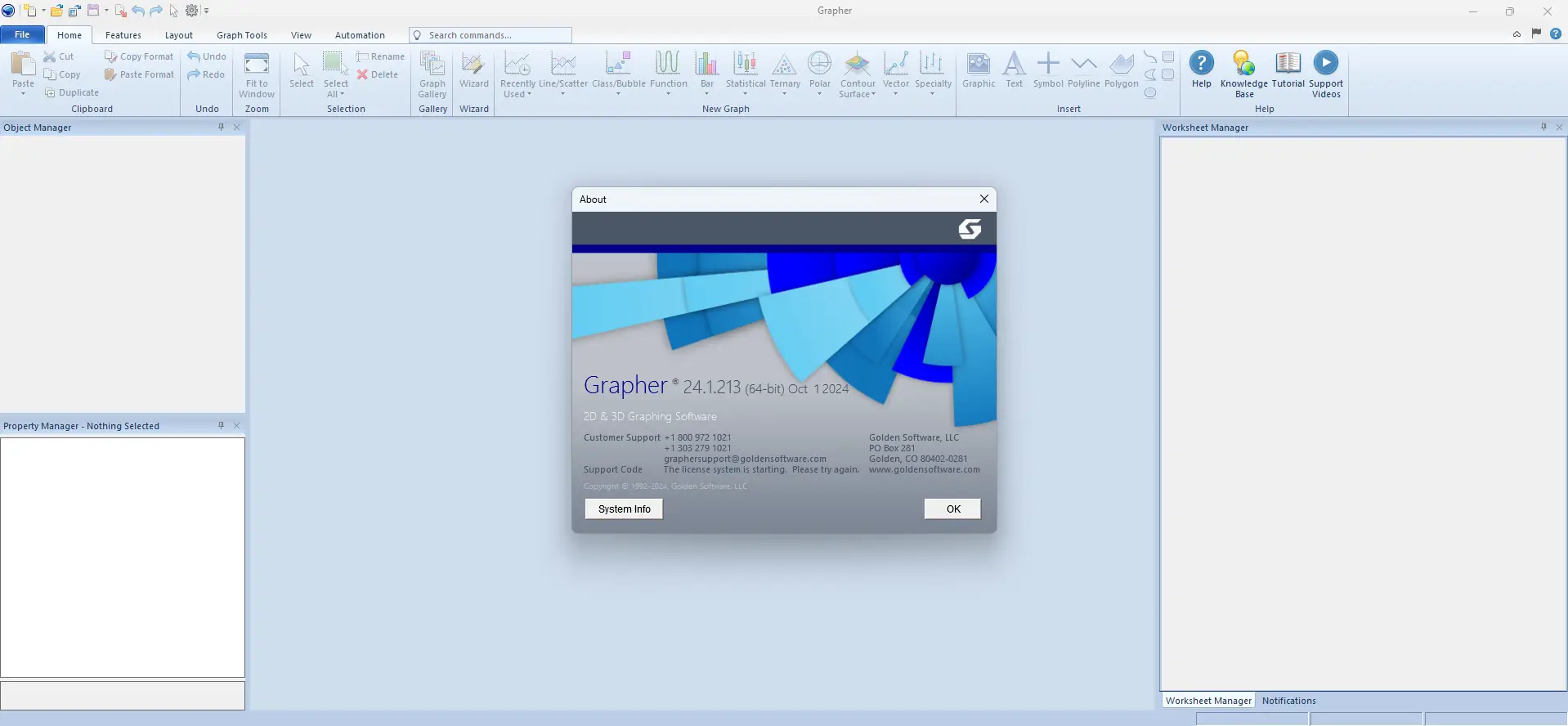Select the Polyline drawing tool

(1084, 69)
